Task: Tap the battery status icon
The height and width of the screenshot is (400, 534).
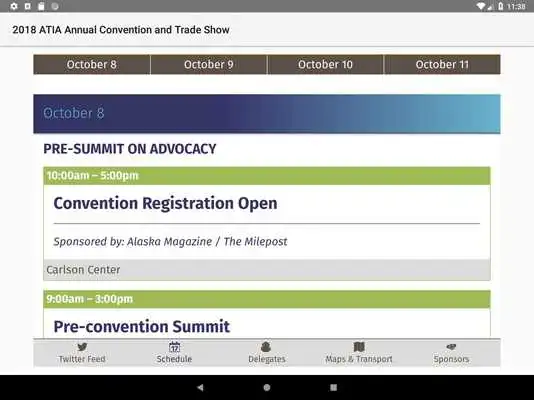Action: pos(500,6)
